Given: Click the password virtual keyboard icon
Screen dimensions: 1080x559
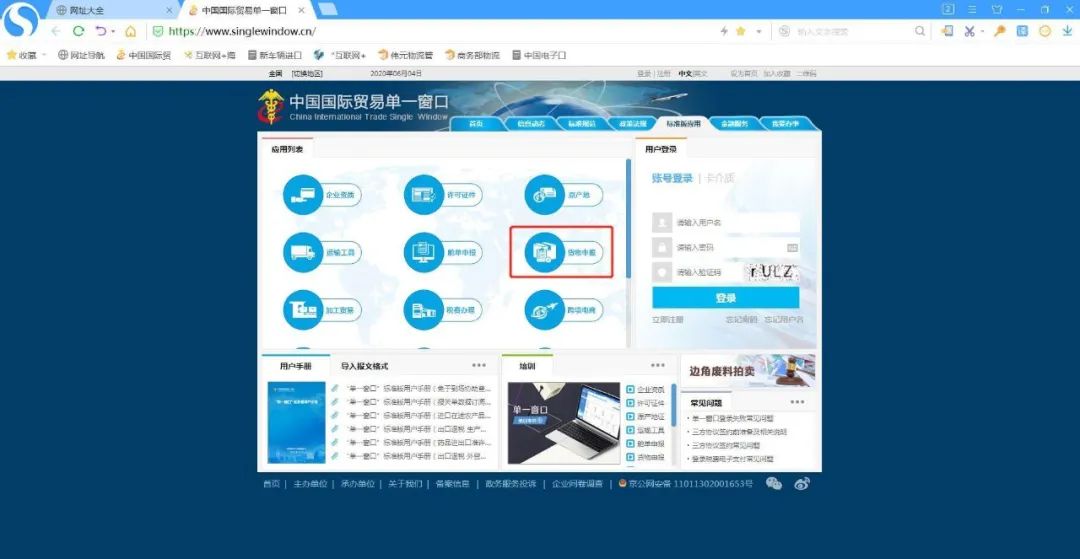Looking at the screenshot, I should (792, 247).
